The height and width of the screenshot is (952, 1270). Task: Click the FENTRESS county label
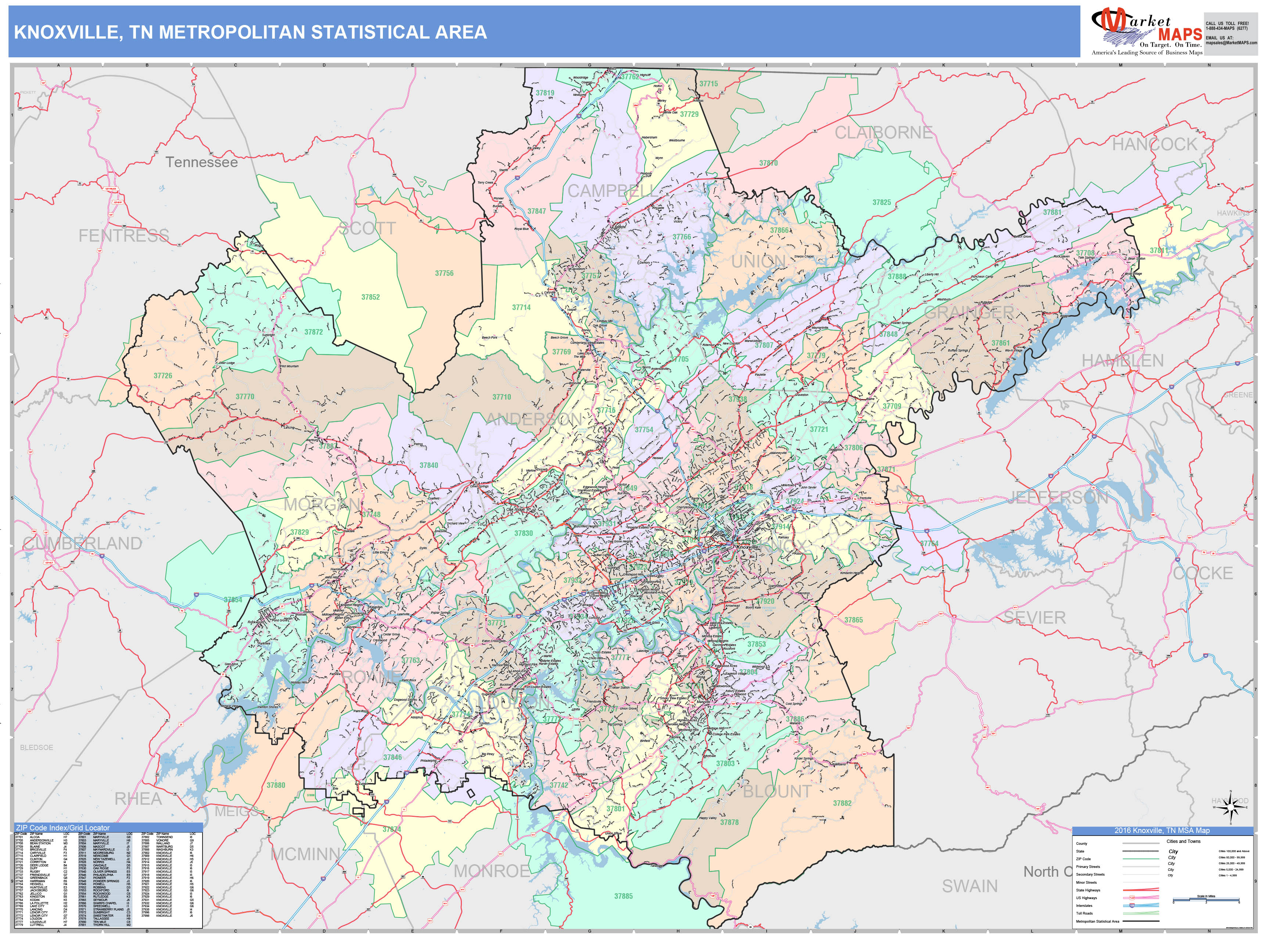(x=124, y=235)
